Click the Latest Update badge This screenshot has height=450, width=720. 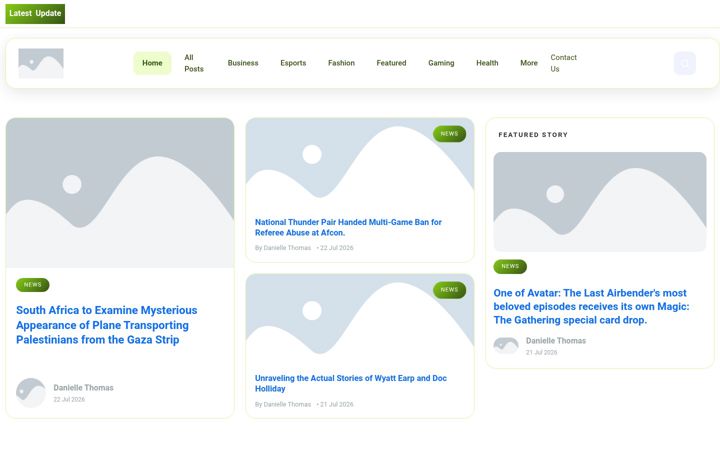click(x=35, y=13)
